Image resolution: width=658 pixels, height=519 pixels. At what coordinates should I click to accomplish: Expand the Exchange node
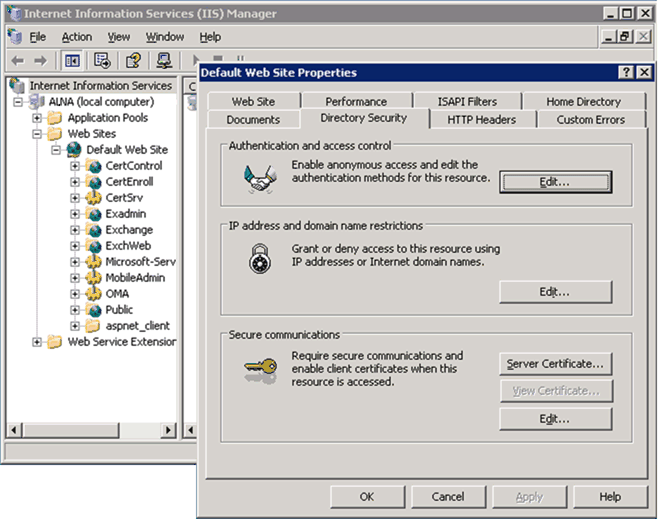(75, 230)
